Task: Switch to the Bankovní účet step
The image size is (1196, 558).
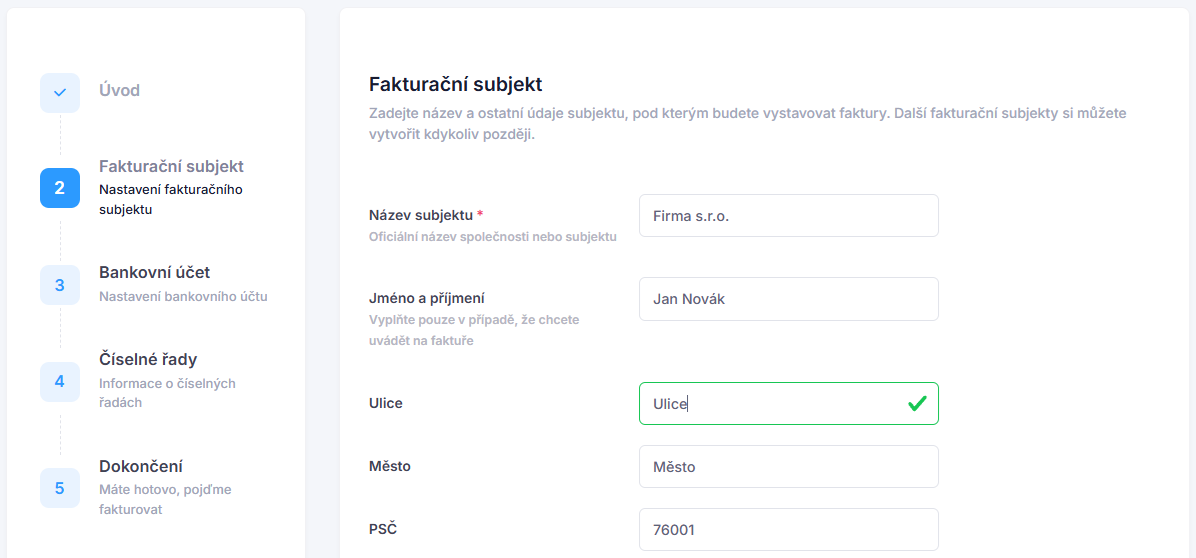Action: 154,272
